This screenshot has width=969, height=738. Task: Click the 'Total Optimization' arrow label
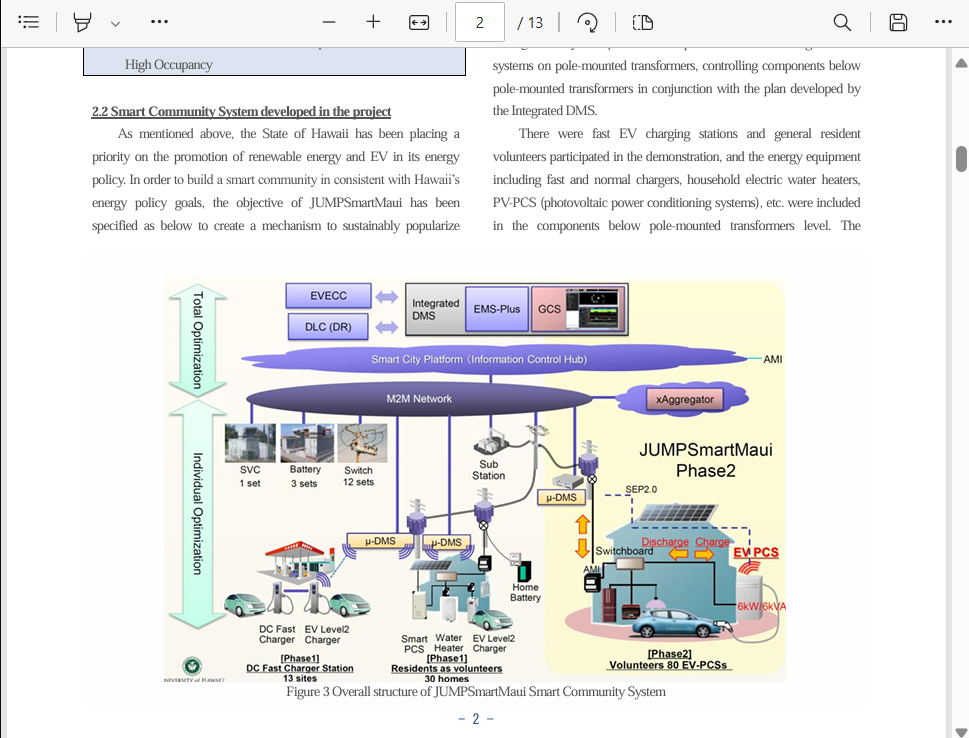click(x=197, y=340)
